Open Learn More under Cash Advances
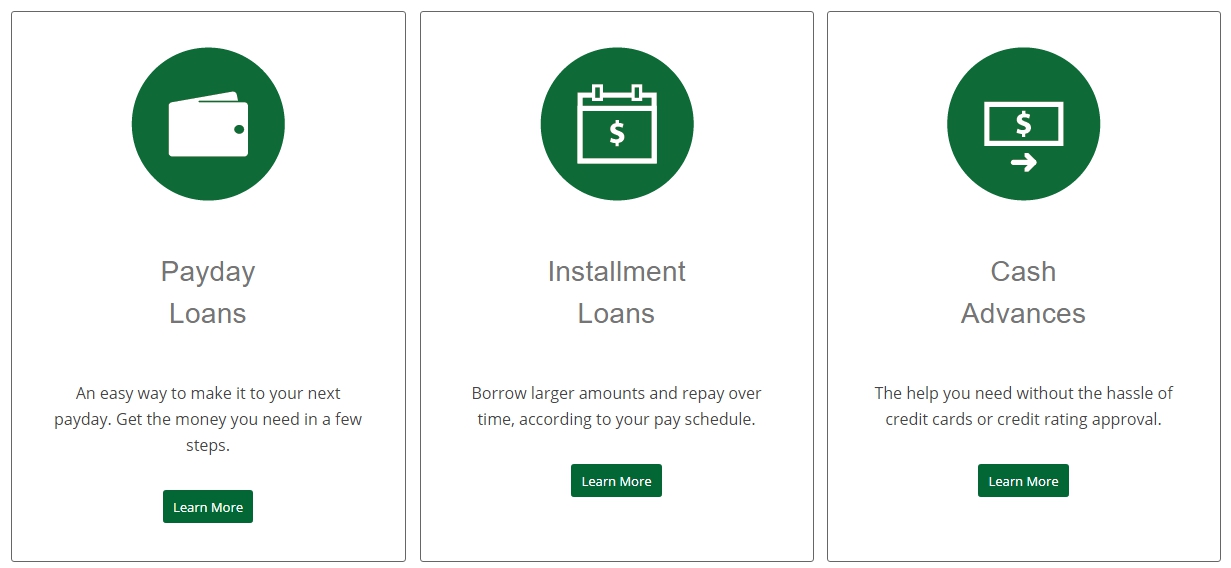1231x568 pixels. 1024,481
